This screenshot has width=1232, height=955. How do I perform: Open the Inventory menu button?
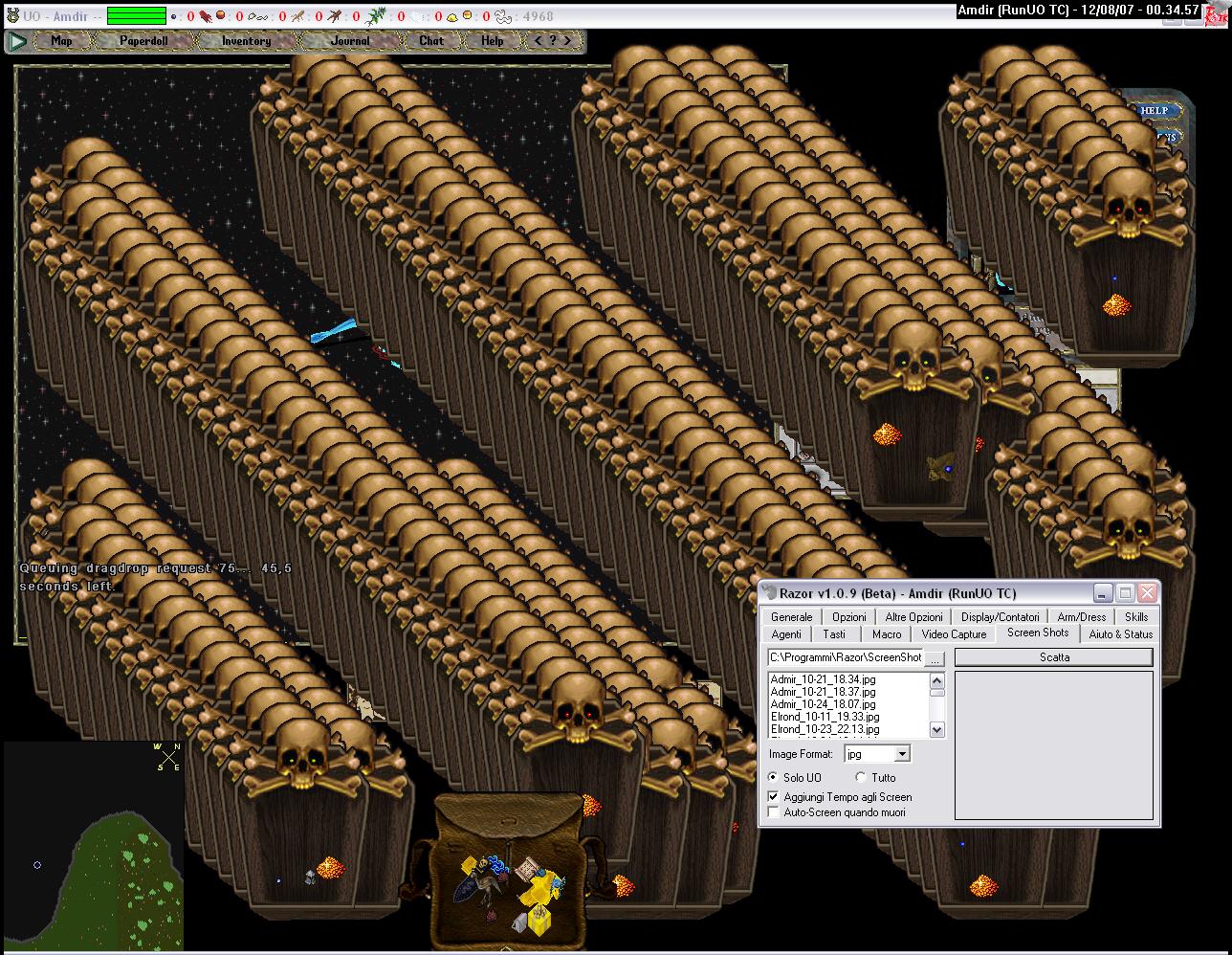tap(246, 41)
